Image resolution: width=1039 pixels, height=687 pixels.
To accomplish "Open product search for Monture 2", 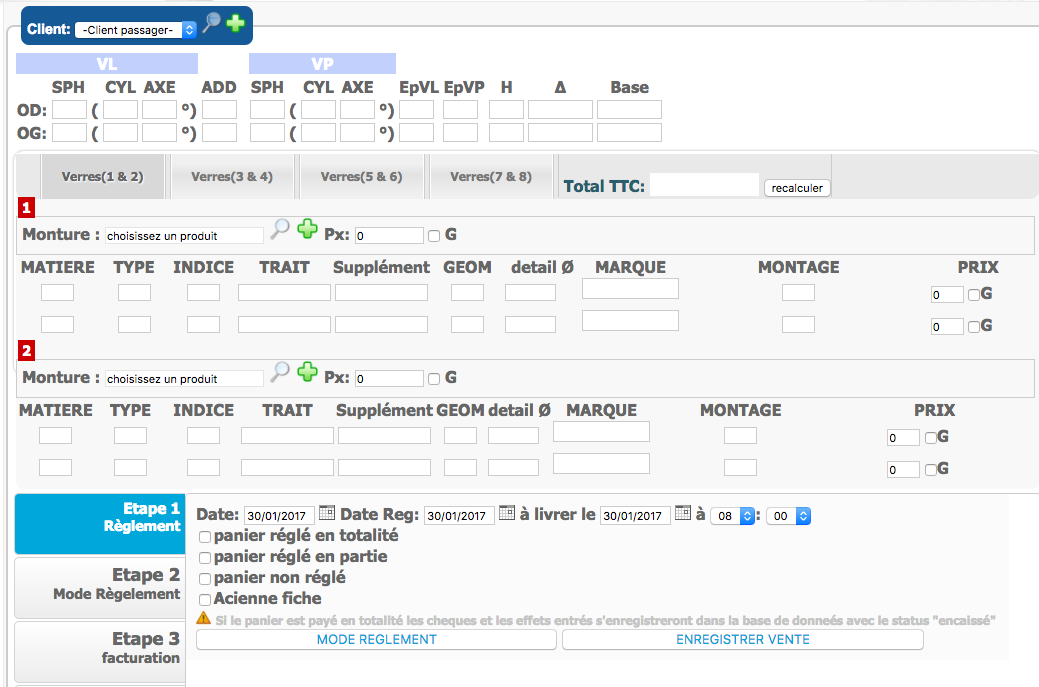I will pyautogui.click(x=280, y=372).
